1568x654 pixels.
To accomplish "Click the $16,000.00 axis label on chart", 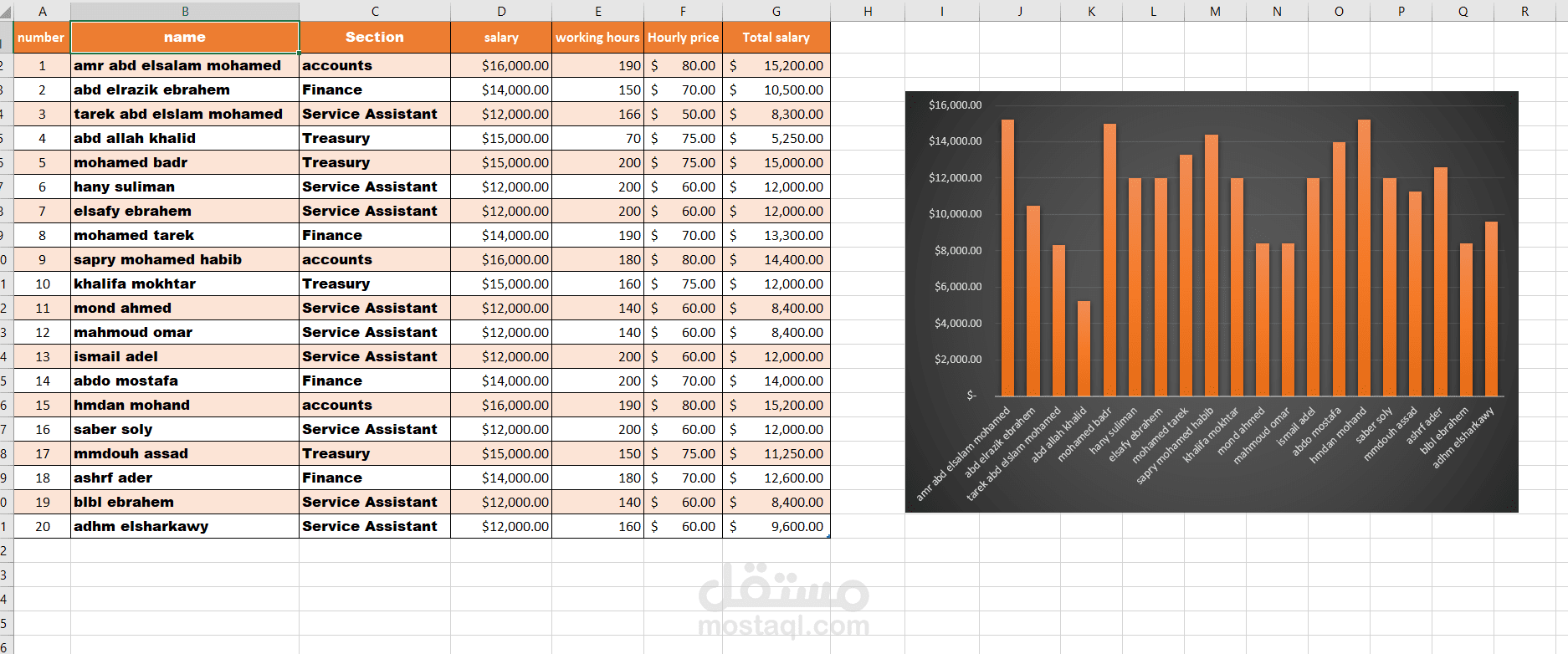I will point(955,105).
